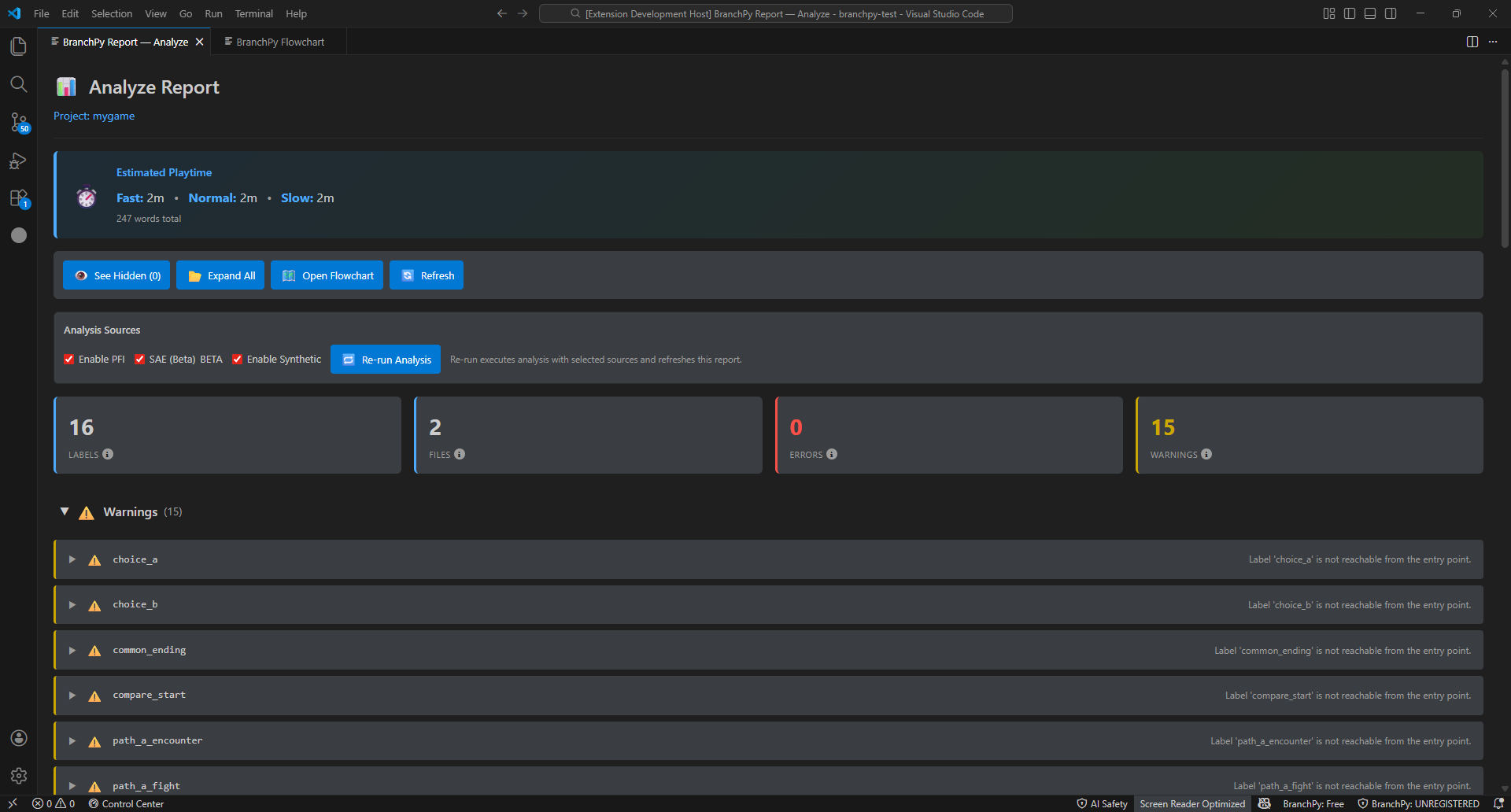Select the Search icon in the activity bar
This screenshot has width=1511, height=812.
[19, 84]
